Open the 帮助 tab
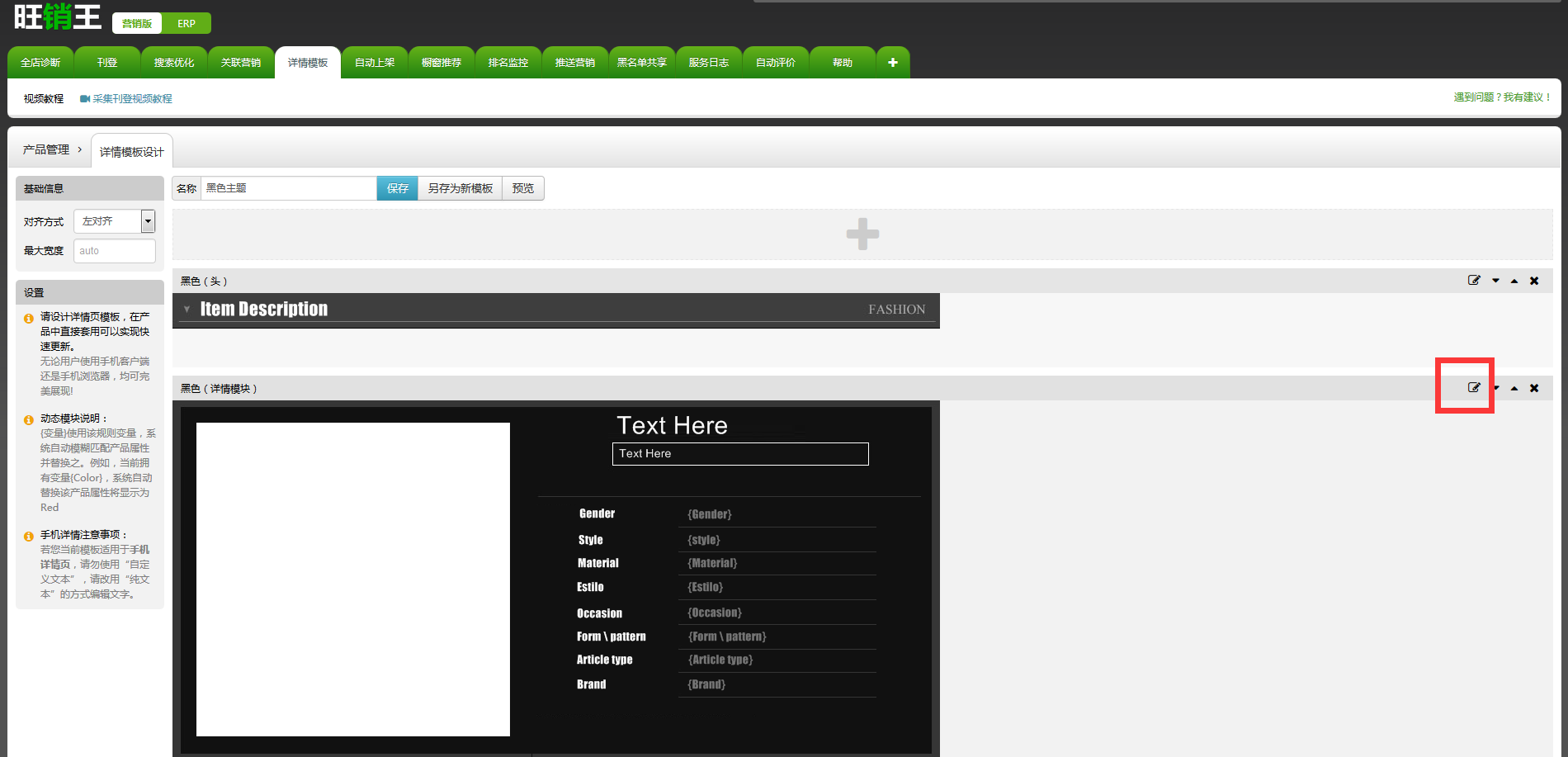 [x=843, y=63]
